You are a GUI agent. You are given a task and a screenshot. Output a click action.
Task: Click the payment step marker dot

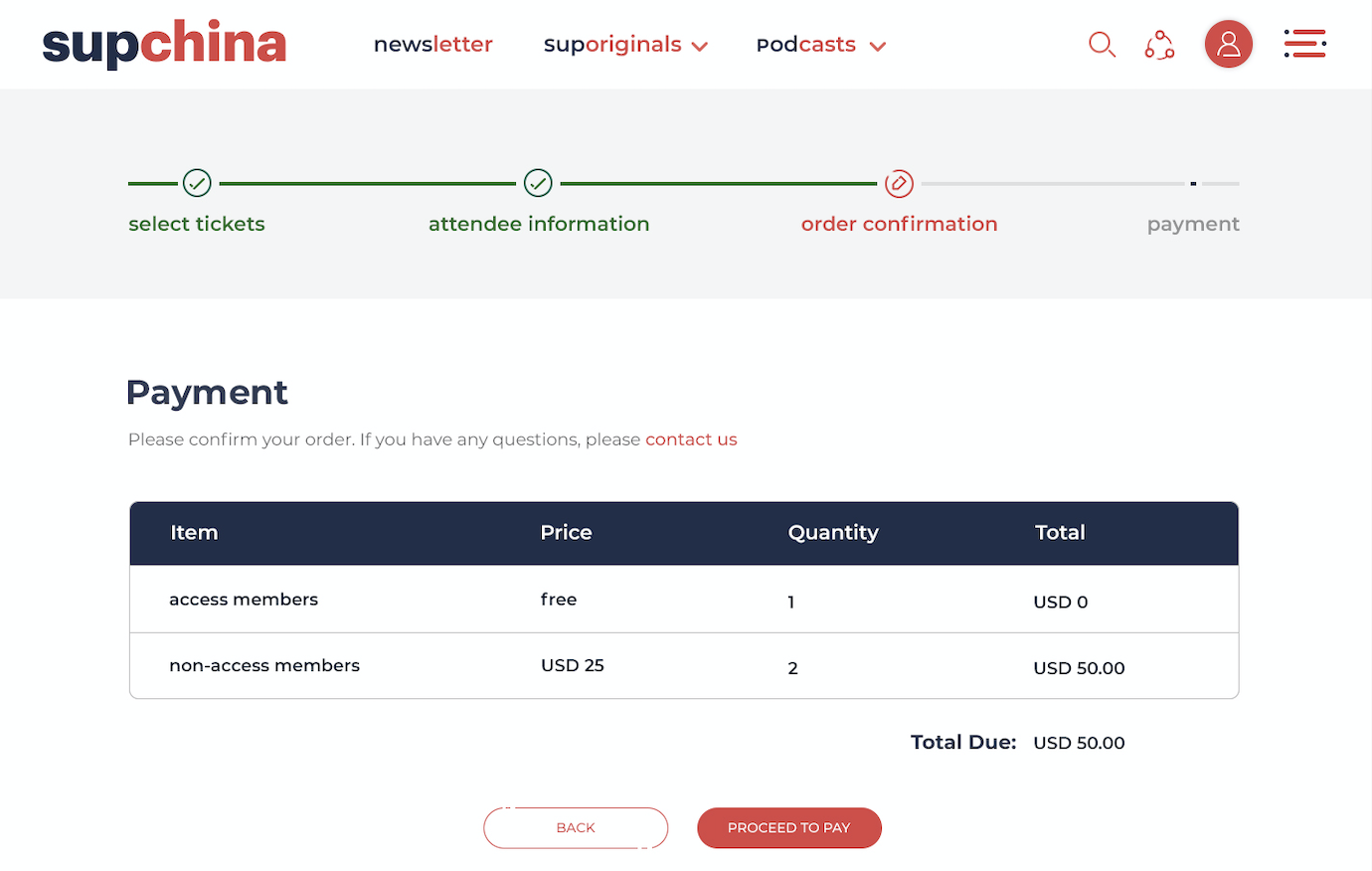(1193, 184)
